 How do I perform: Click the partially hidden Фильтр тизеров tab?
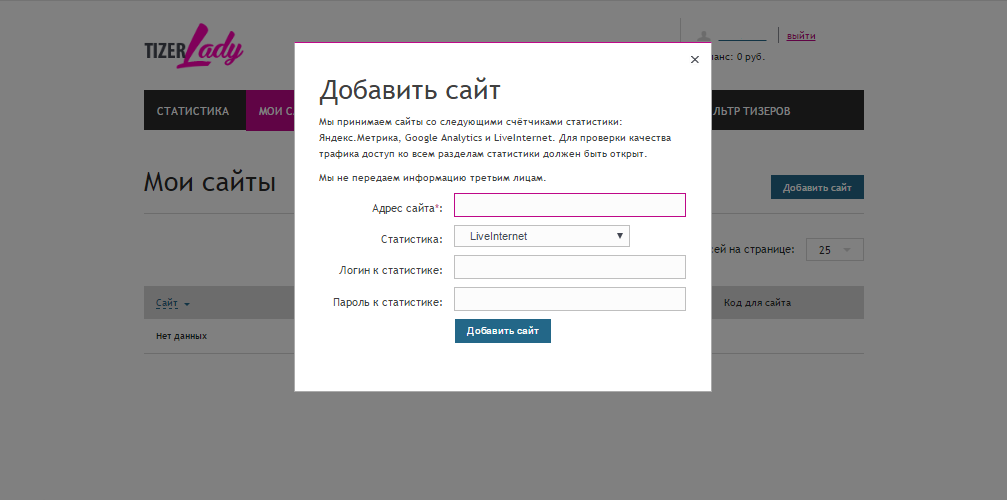pyautogui.click(x=751, y=111)
